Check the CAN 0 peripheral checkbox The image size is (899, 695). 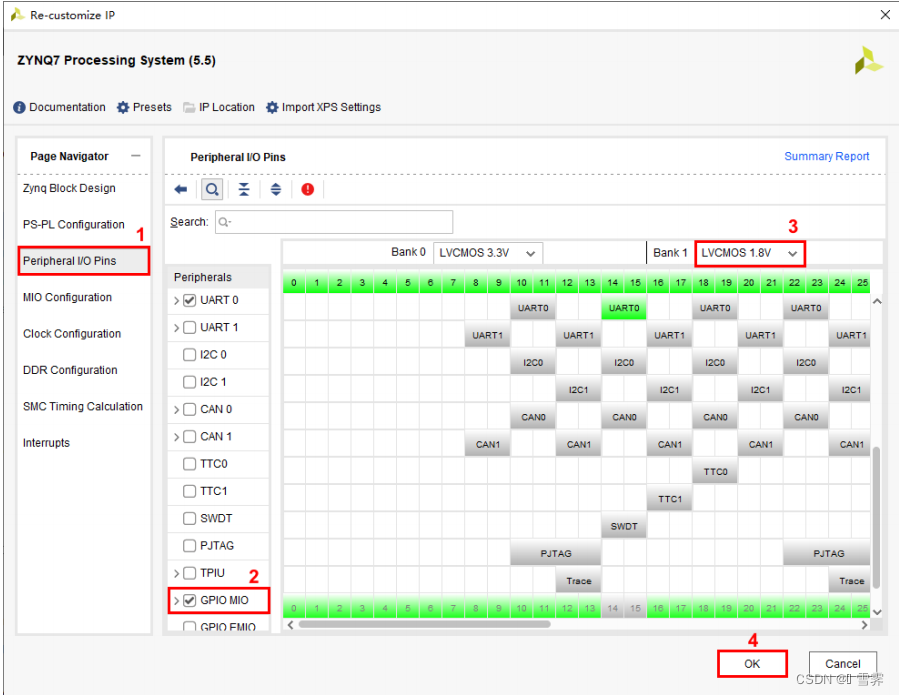click(x=190, y=409)
